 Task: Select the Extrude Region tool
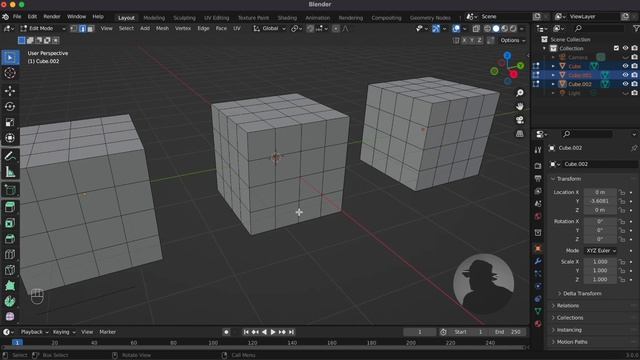(x=10, y=207)
